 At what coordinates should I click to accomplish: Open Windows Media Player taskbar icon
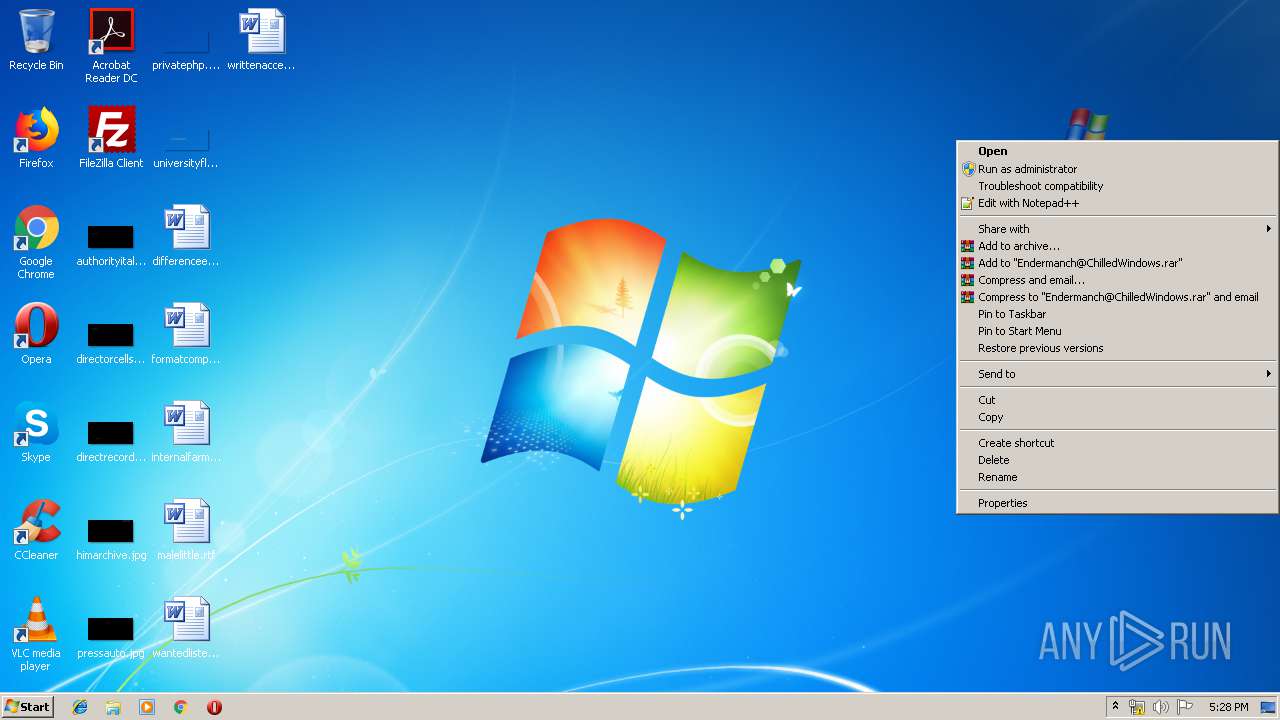(147, 707)
